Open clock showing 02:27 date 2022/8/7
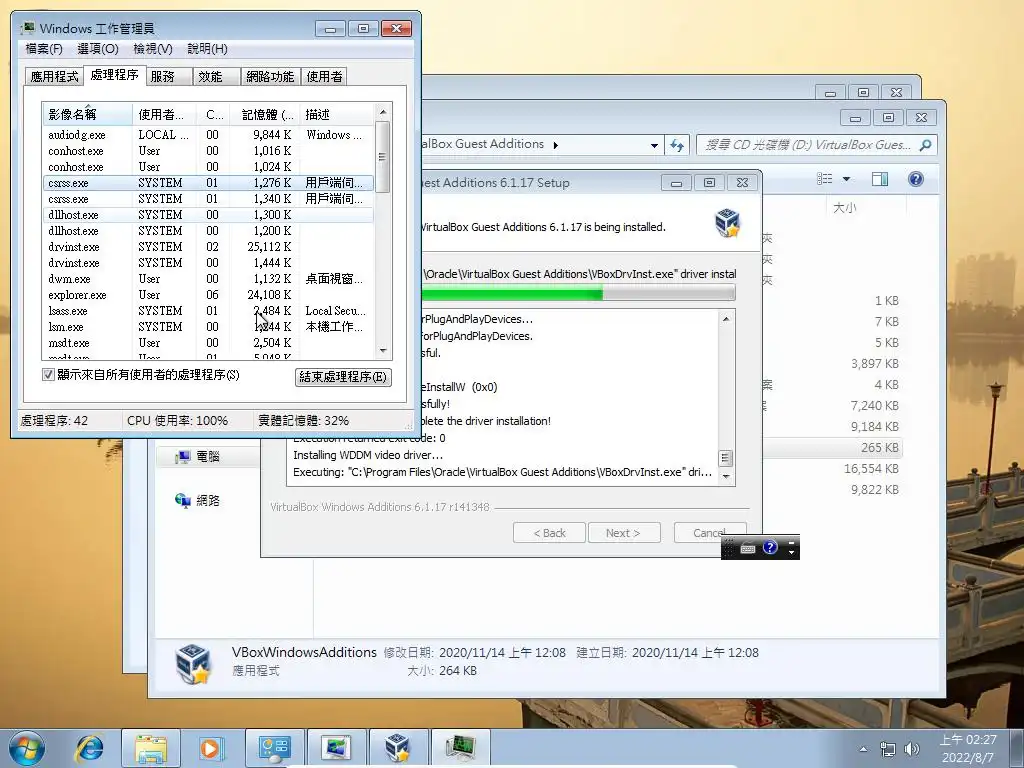 pyautogui.click(x=968, y=748)
